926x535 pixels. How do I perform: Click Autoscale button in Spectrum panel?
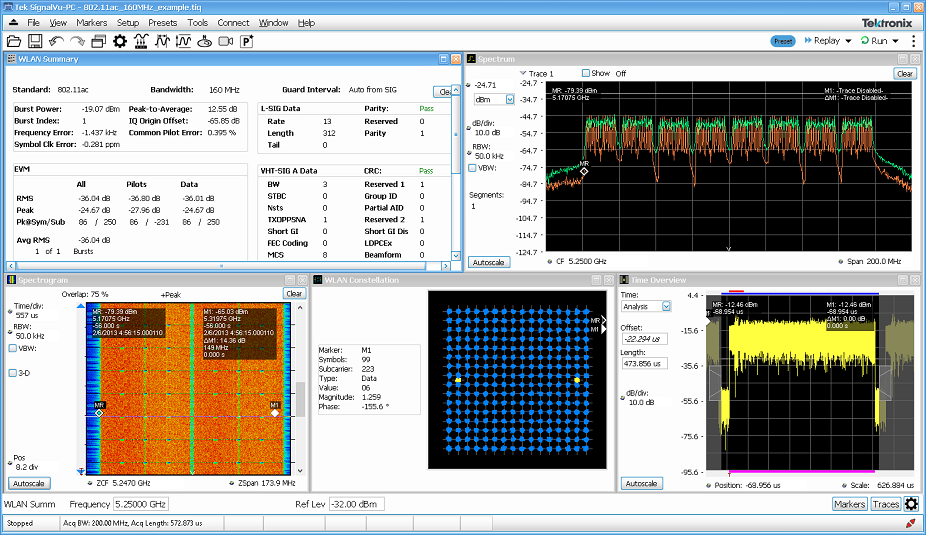coord(489,262)
